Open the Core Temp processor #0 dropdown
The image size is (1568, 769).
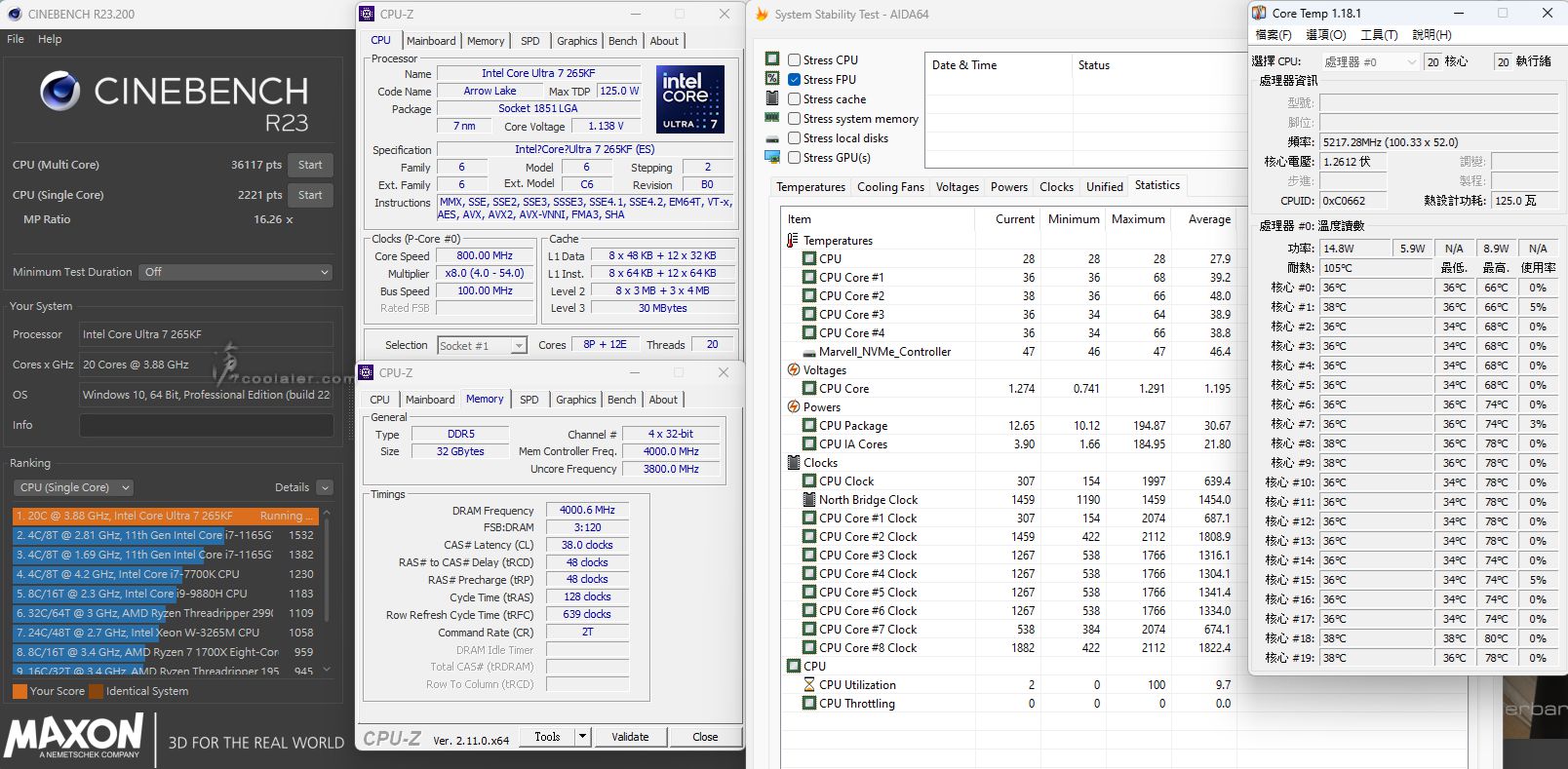click(x=1370, y=61)
